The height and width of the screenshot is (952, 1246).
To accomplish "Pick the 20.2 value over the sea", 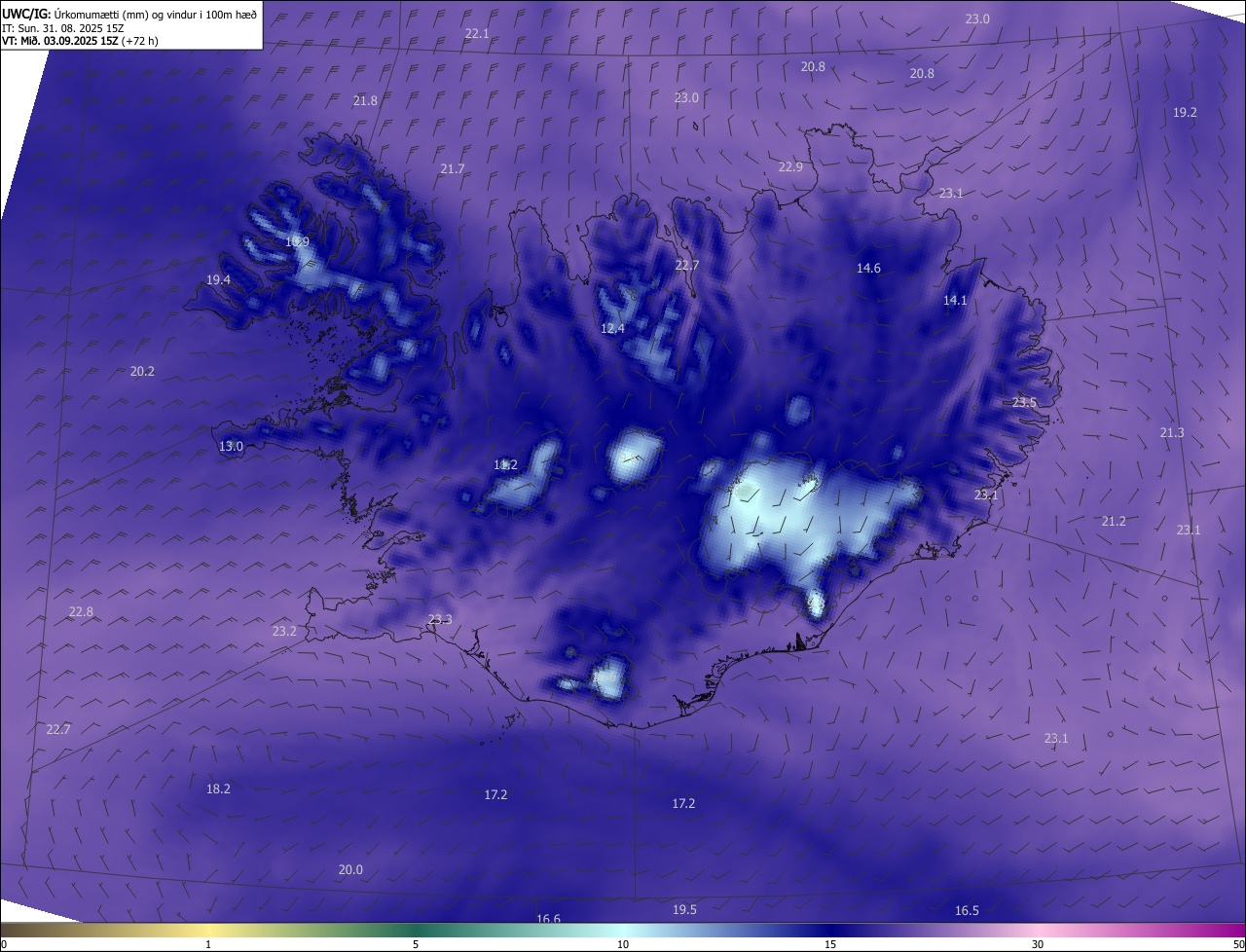I will 142,372.
